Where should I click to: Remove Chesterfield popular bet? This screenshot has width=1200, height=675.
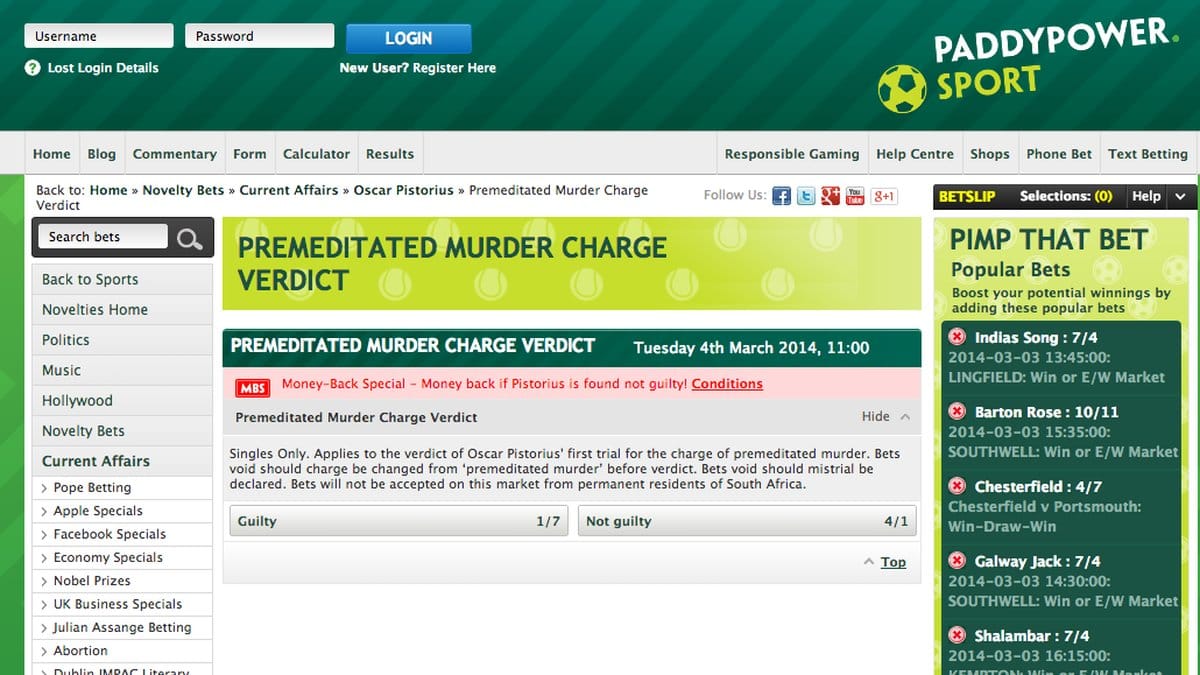[x=957, y=486]
